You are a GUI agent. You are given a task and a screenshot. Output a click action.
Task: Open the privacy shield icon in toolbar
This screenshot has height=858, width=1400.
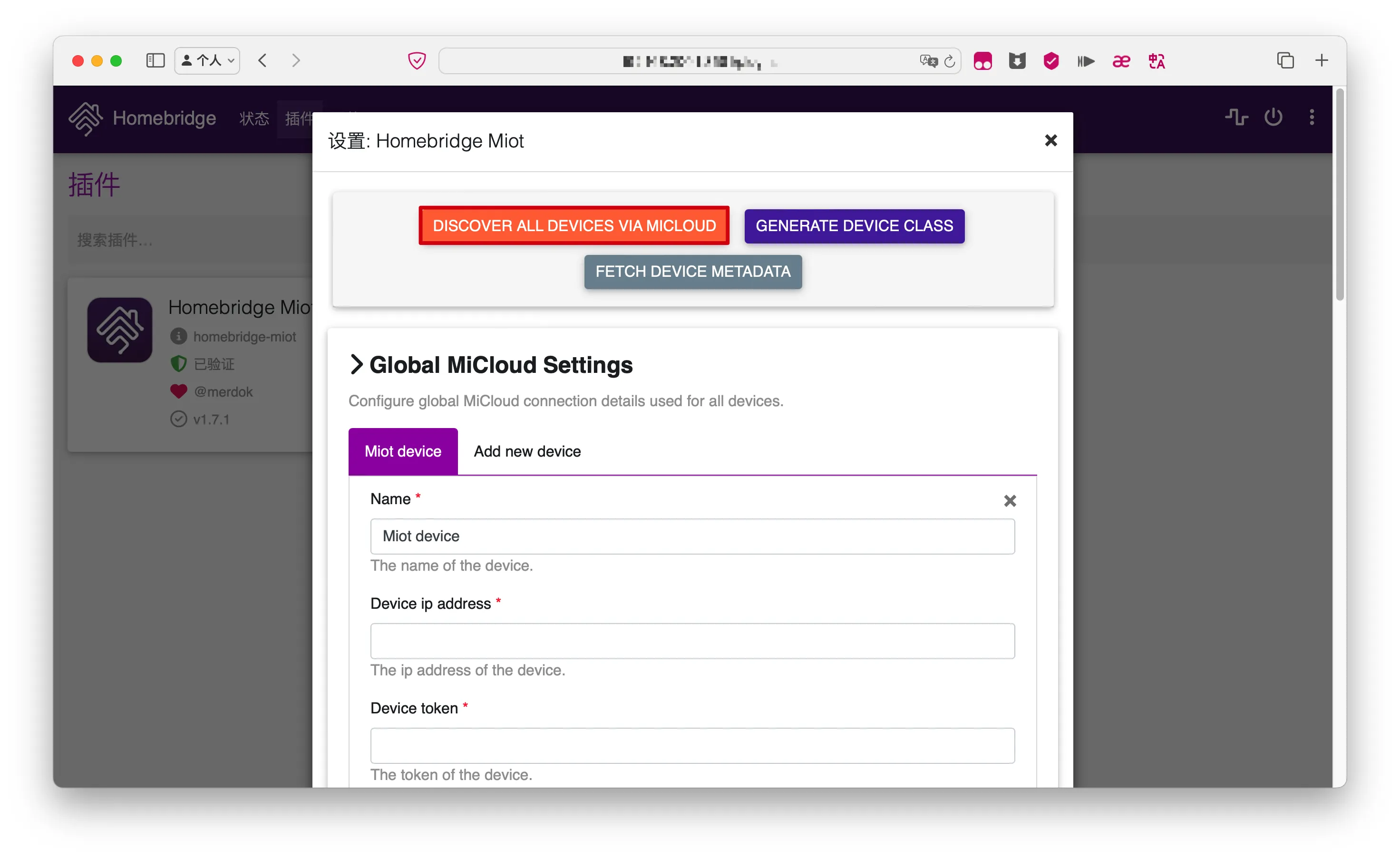pyautogui.click(x=417, y=61)
